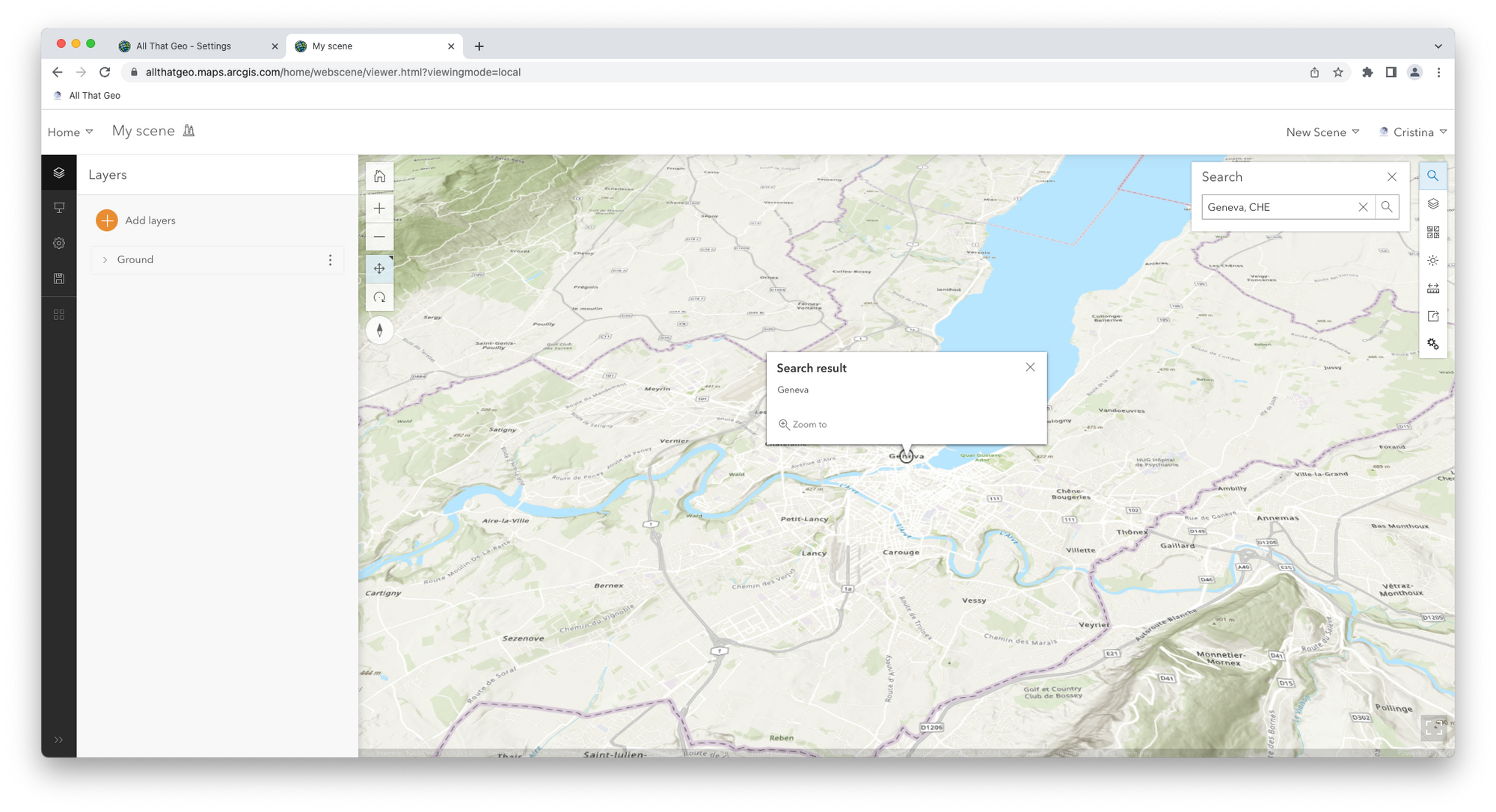Click the Add layers label
Viewport: 1496px width, 812px height.
click(x=150, y=221)
